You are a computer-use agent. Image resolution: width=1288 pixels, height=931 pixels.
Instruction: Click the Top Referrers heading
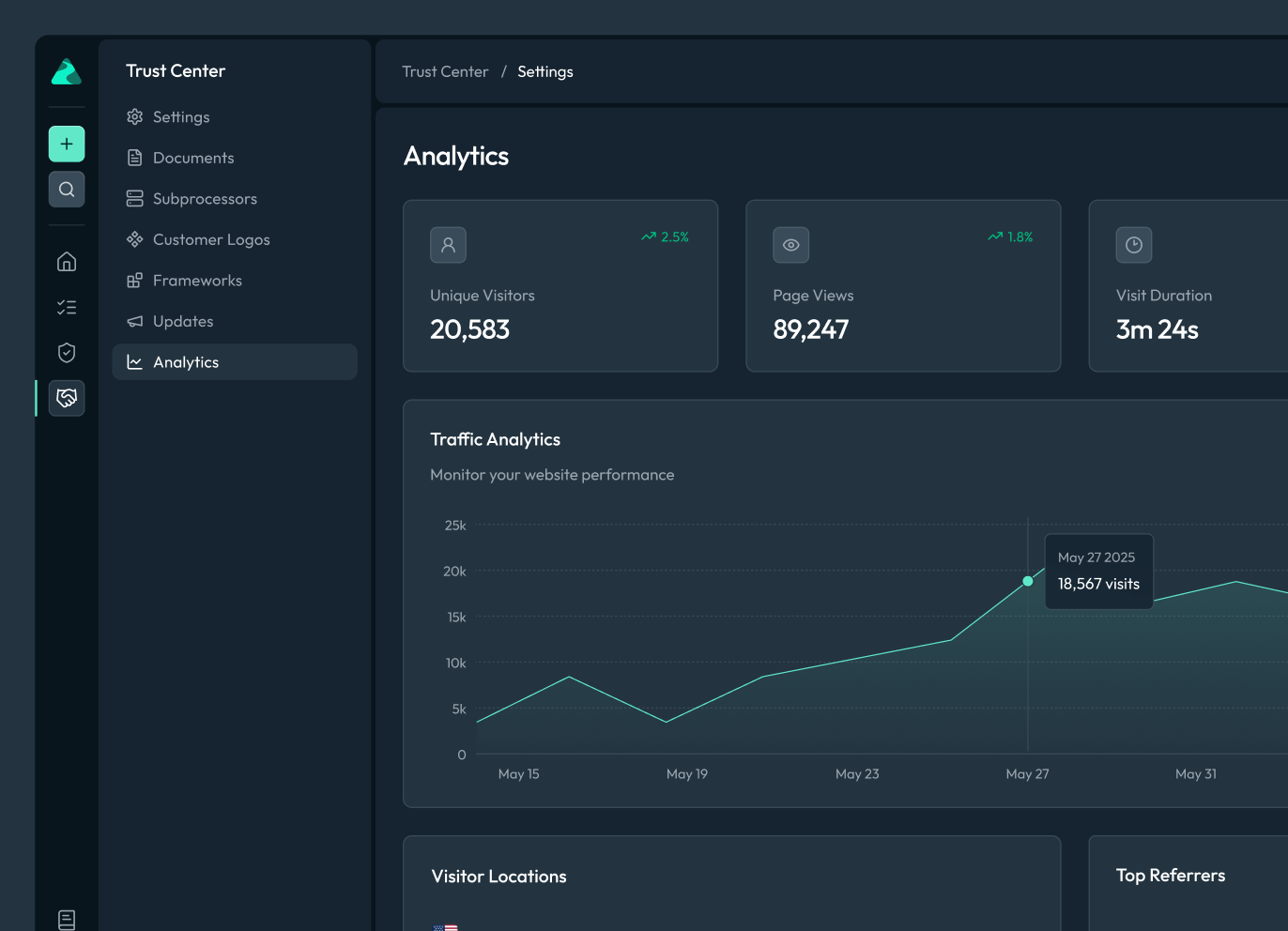pyautogui.click(x=1171, y=876)
